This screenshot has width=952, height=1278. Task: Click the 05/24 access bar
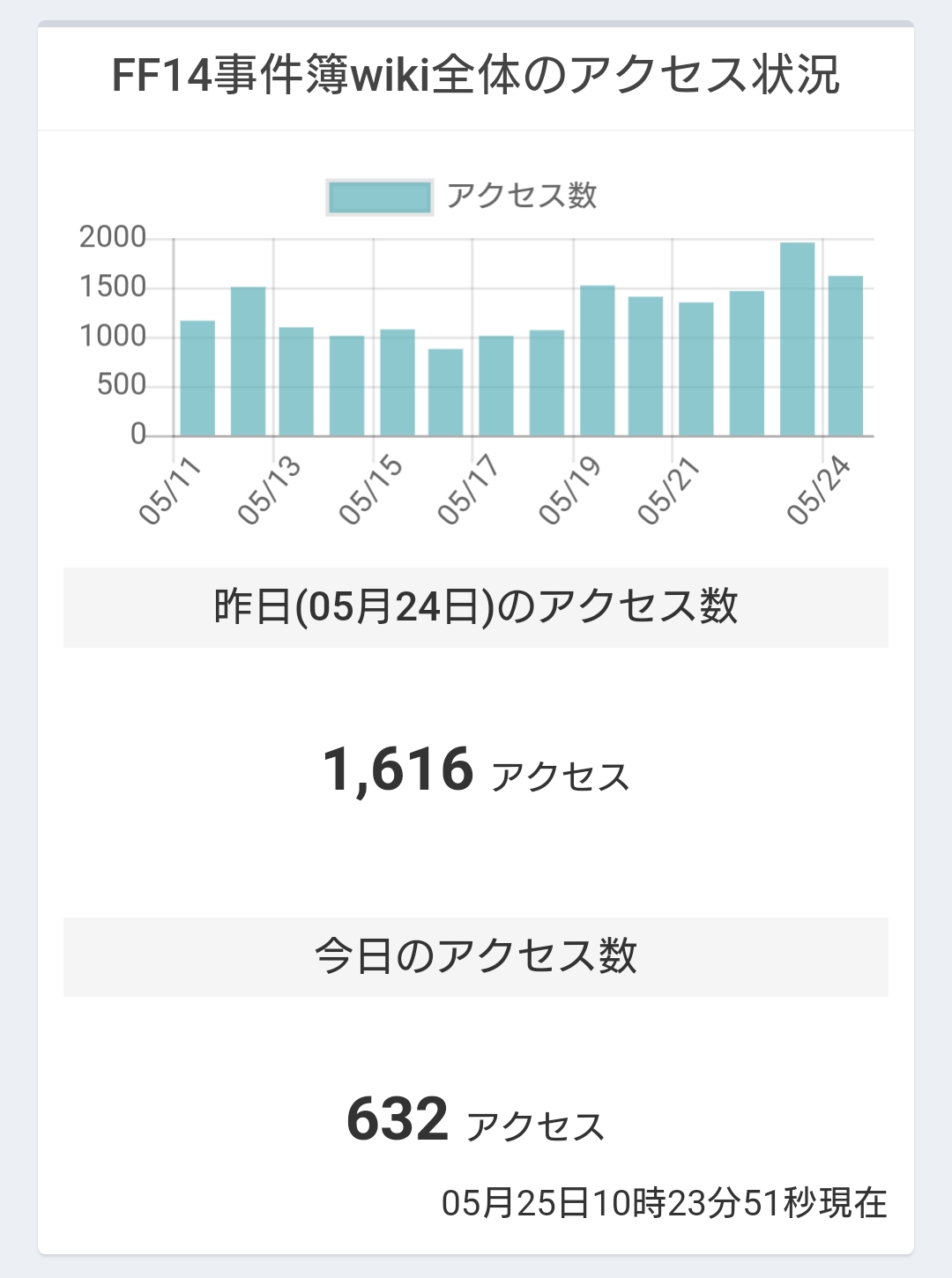[x=846, y=356]
